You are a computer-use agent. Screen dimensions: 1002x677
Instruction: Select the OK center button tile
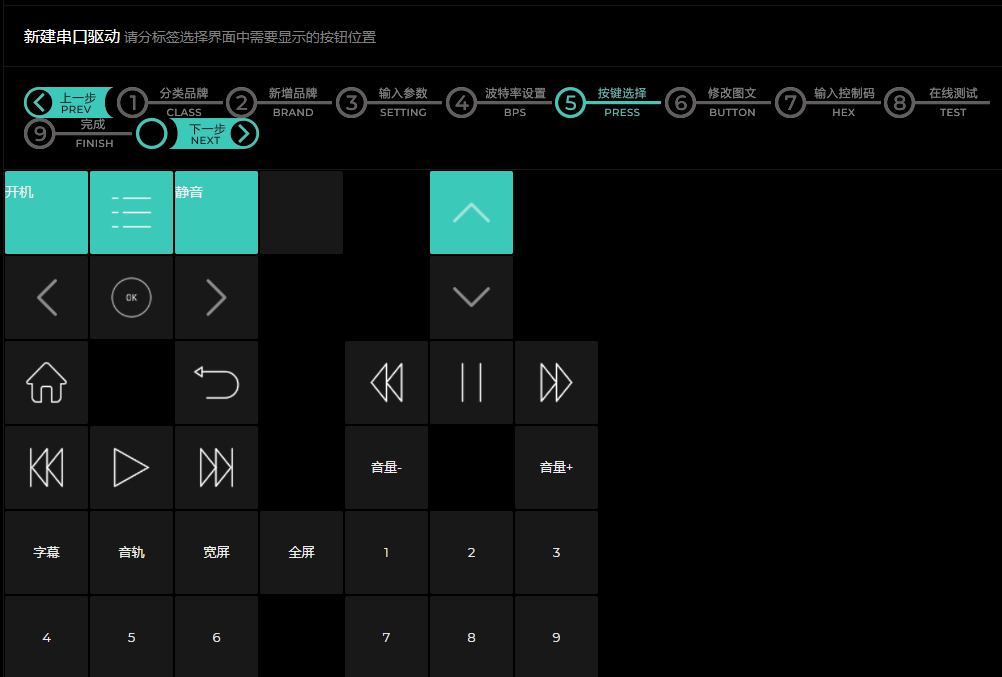(x=131, y=297)
